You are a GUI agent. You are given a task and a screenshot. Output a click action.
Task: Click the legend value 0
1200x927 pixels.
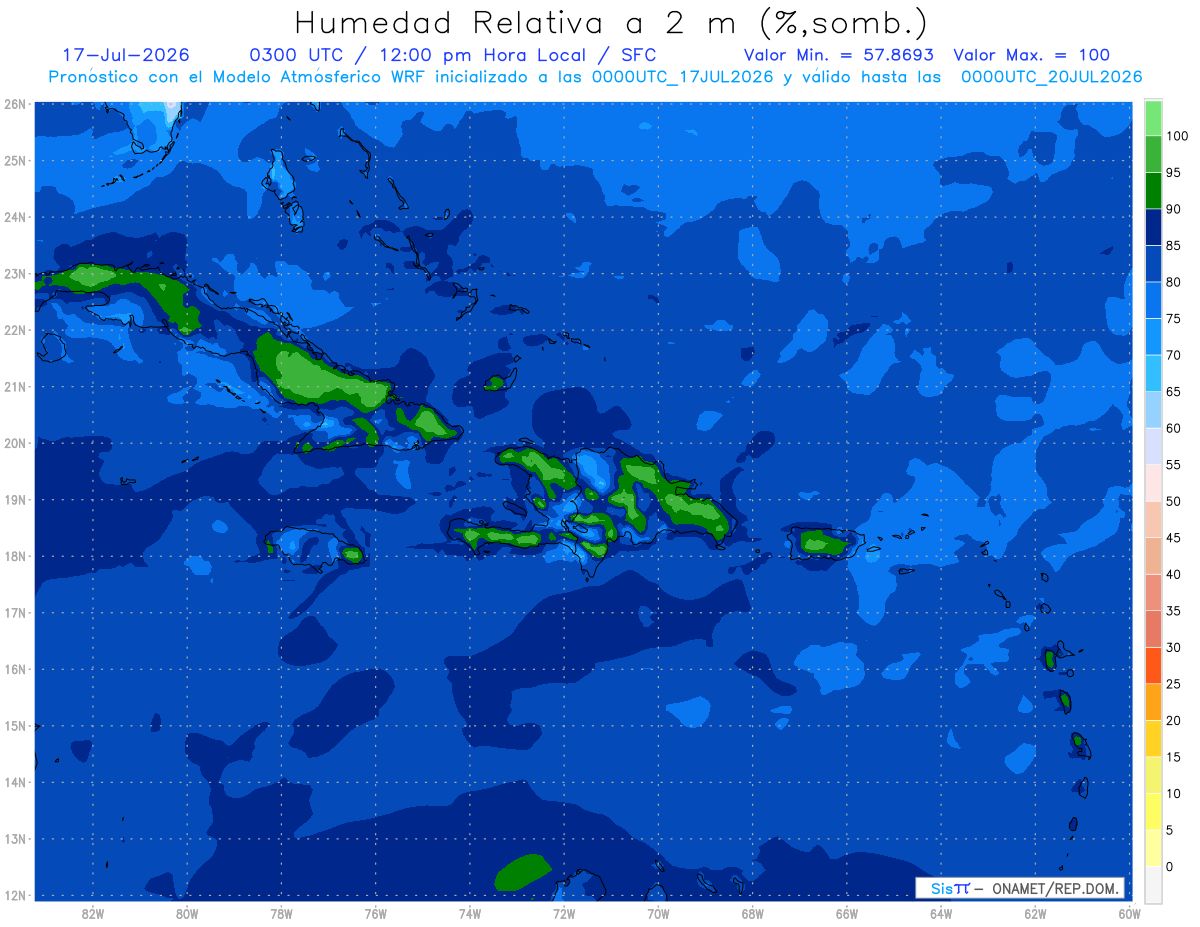(x=1170, y=866)
